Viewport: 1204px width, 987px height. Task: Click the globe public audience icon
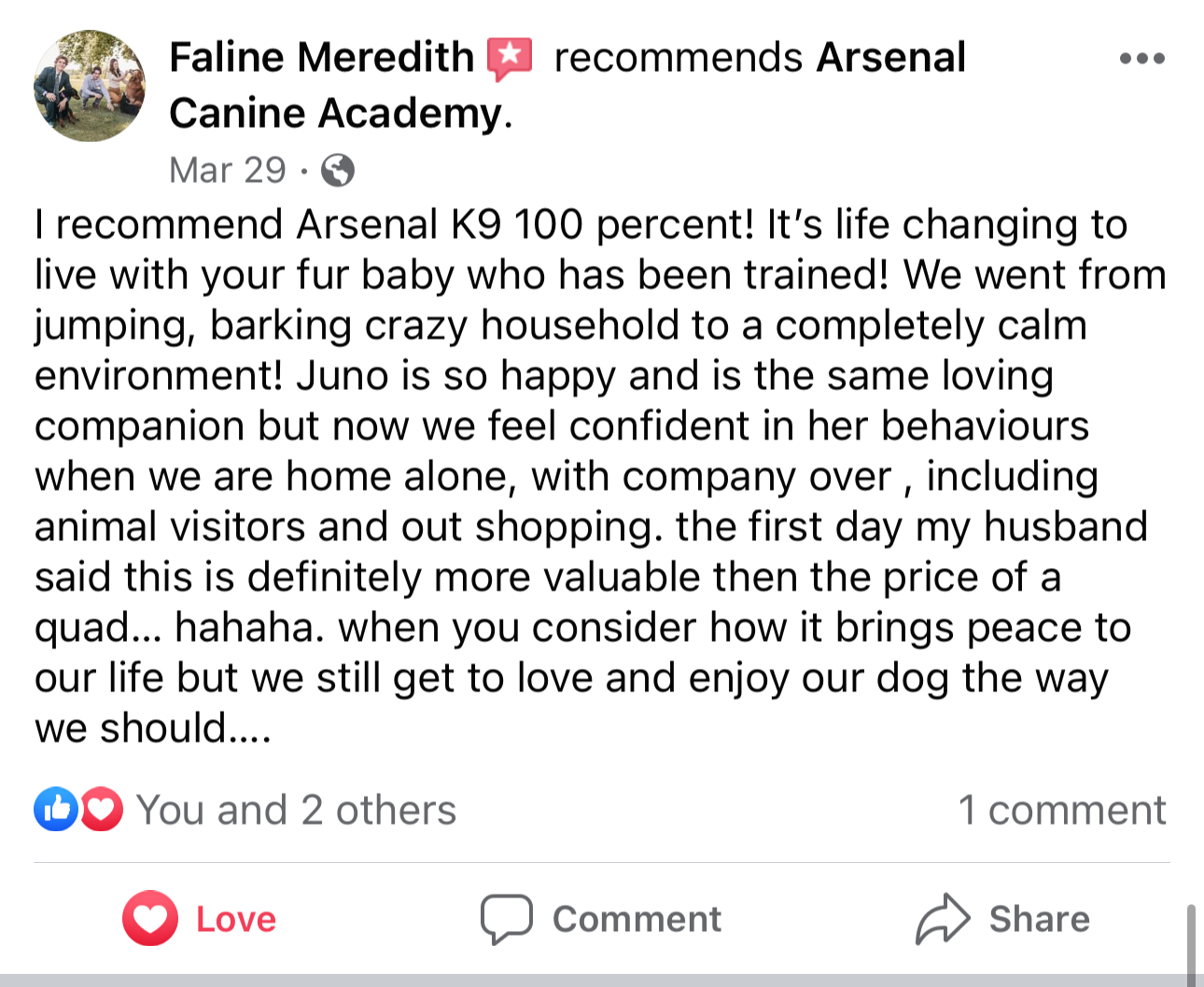338,171
